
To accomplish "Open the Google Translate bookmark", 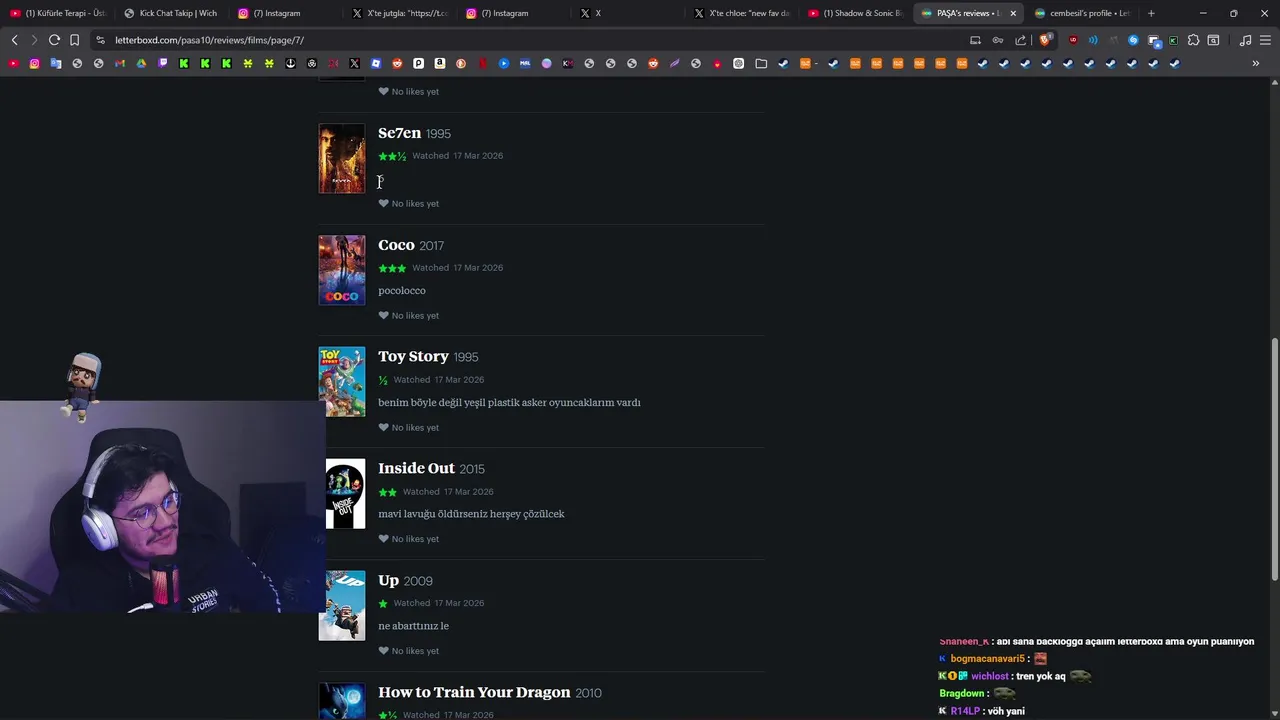I will pyautogui.click(x=56, y=63).
